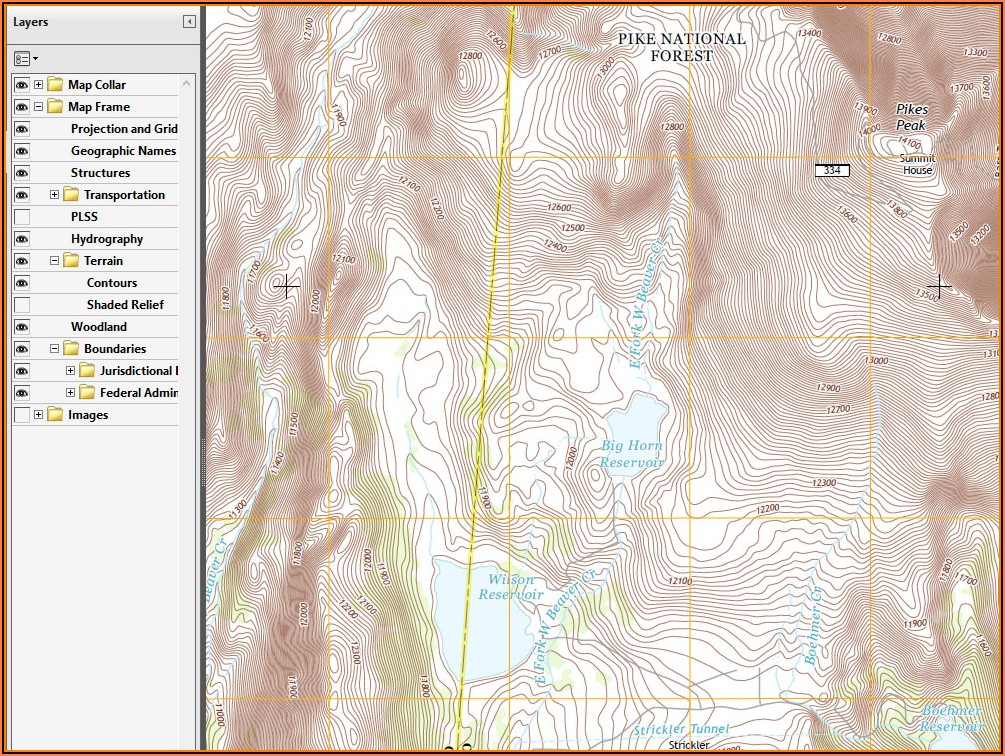Image resolution: width=1005 pixels, height=756 pixels.
Task: Expand the Transportation layer group
Action: tap(55, 195)
